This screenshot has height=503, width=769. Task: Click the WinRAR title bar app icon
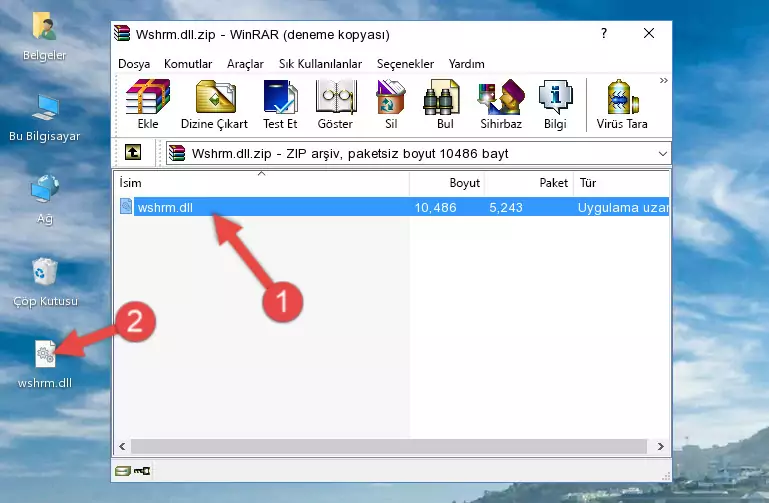(x=122, y=34)
